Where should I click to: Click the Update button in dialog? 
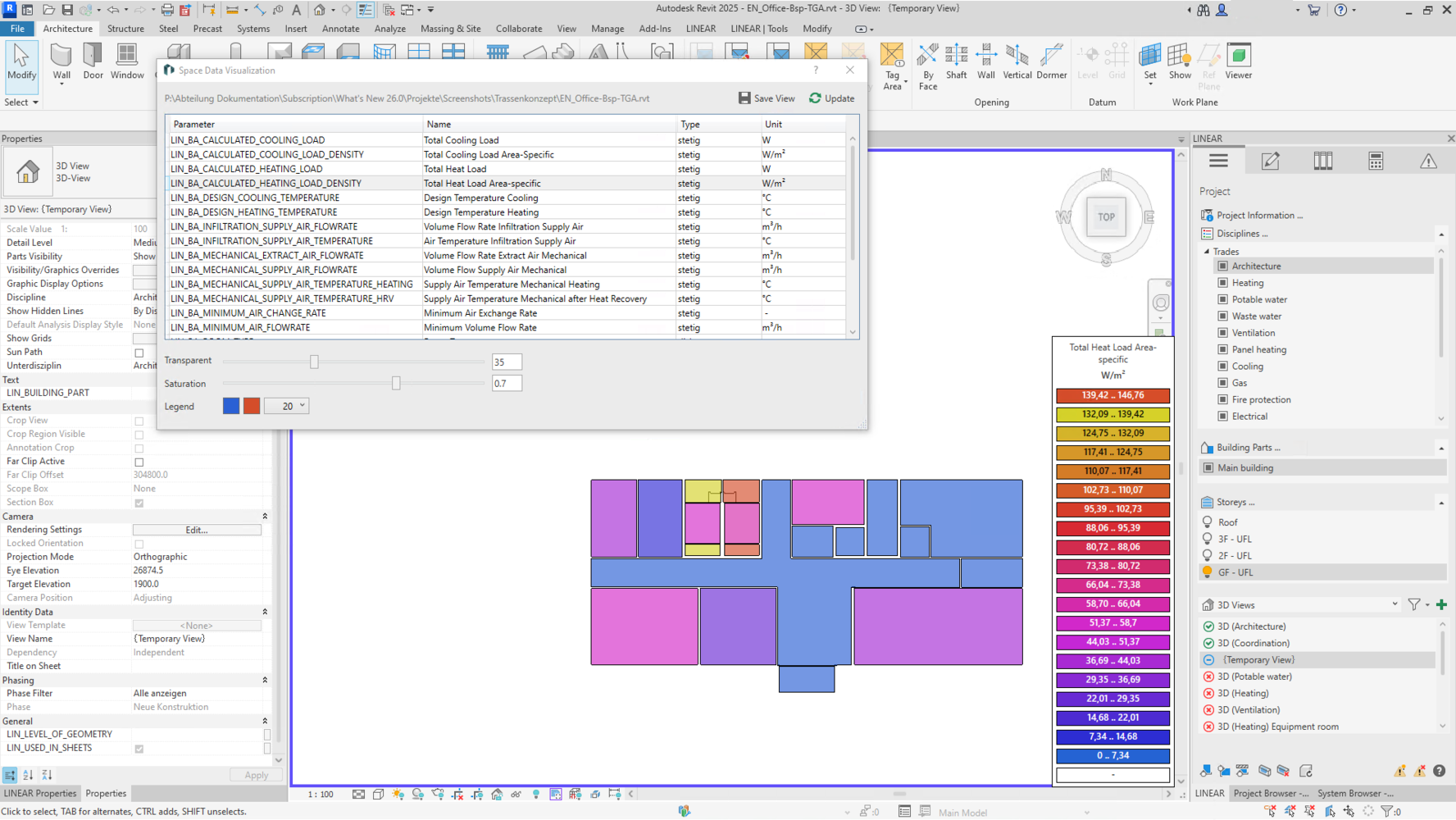click(x=832, y=98)
